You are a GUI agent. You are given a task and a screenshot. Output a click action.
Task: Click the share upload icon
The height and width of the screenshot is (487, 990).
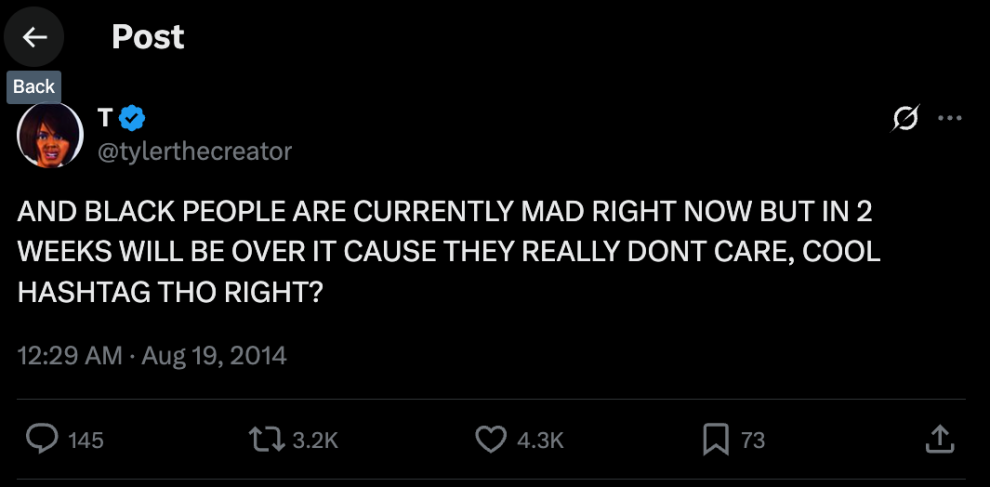click(x=939, y=439)
